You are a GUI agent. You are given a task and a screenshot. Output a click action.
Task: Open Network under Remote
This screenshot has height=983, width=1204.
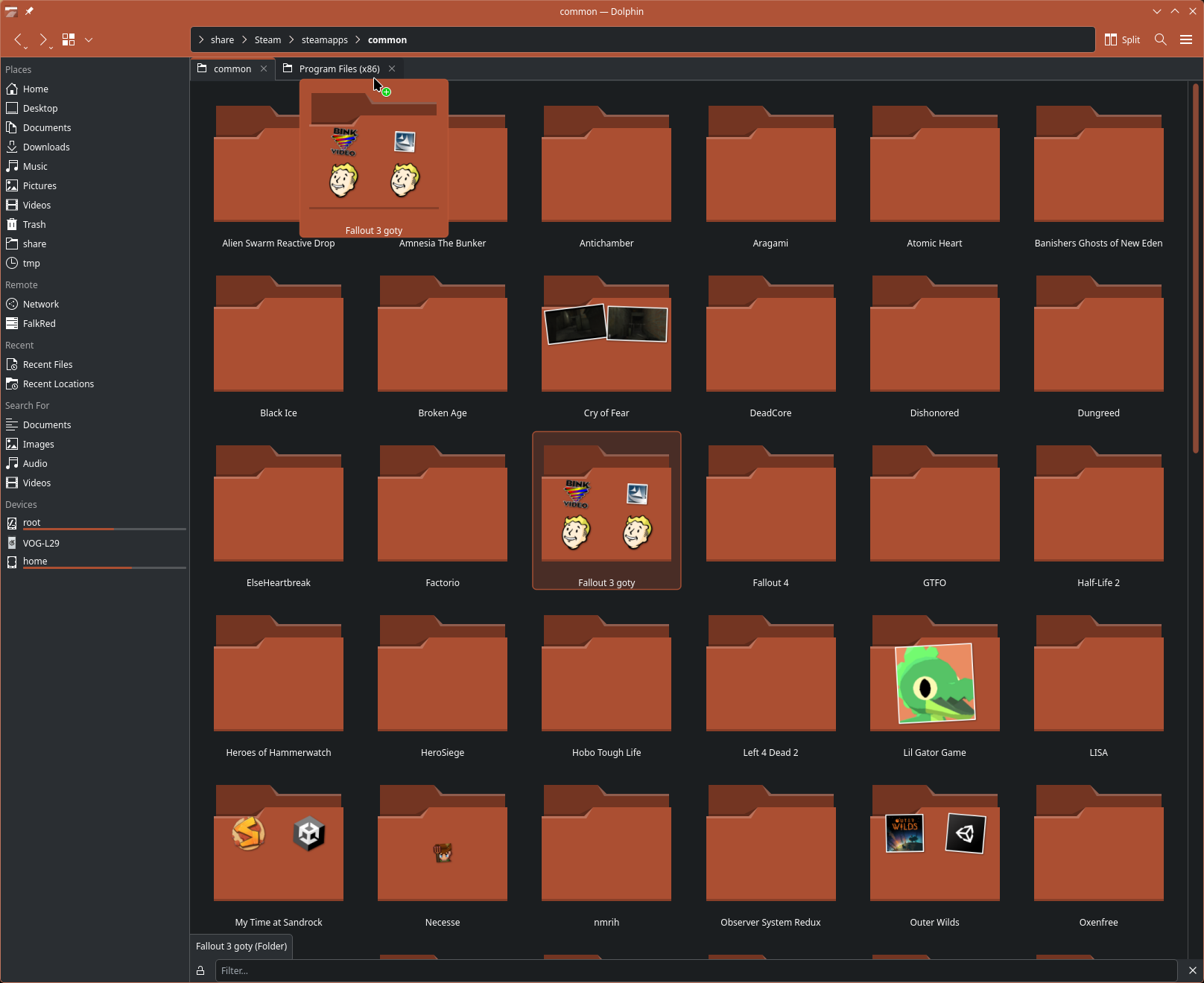(x=95, y=304)
